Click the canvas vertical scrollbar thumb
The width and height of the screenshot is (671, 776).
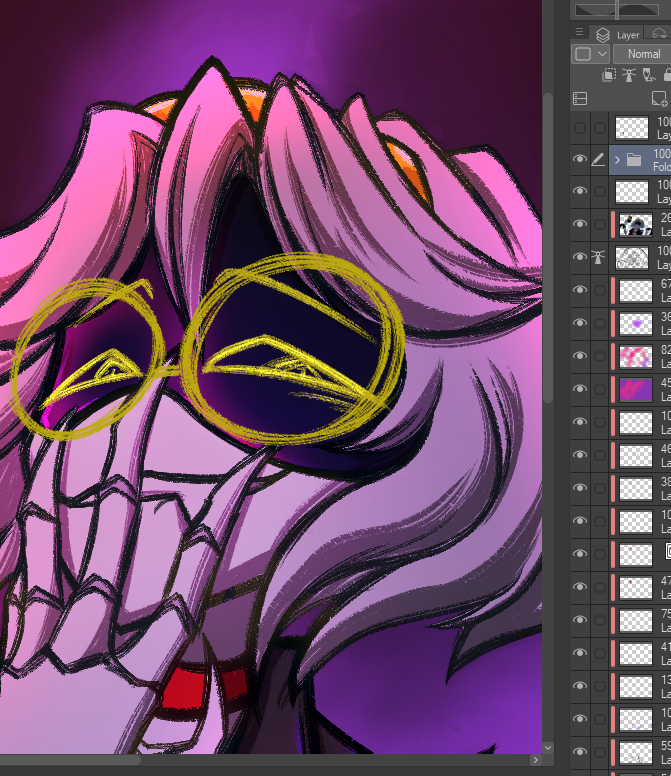548,247
